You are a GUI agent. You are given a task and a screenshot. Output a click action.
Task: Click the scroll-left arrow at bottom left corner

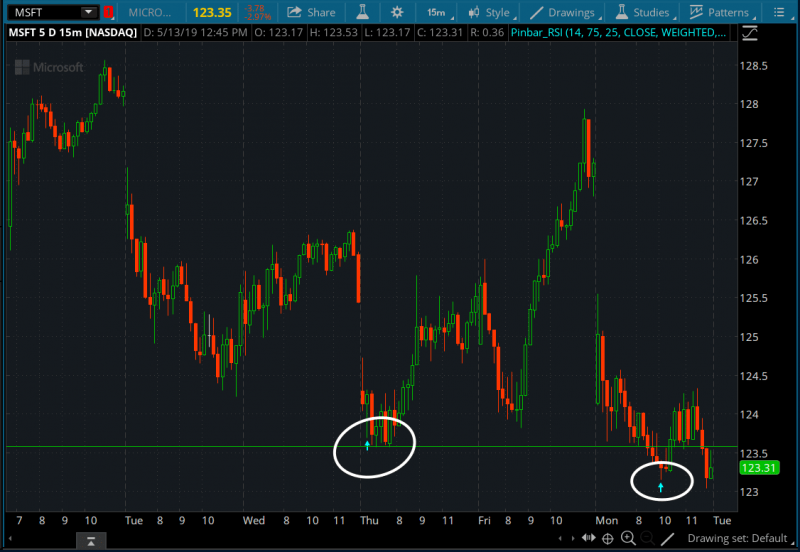(x=10, y=538)
